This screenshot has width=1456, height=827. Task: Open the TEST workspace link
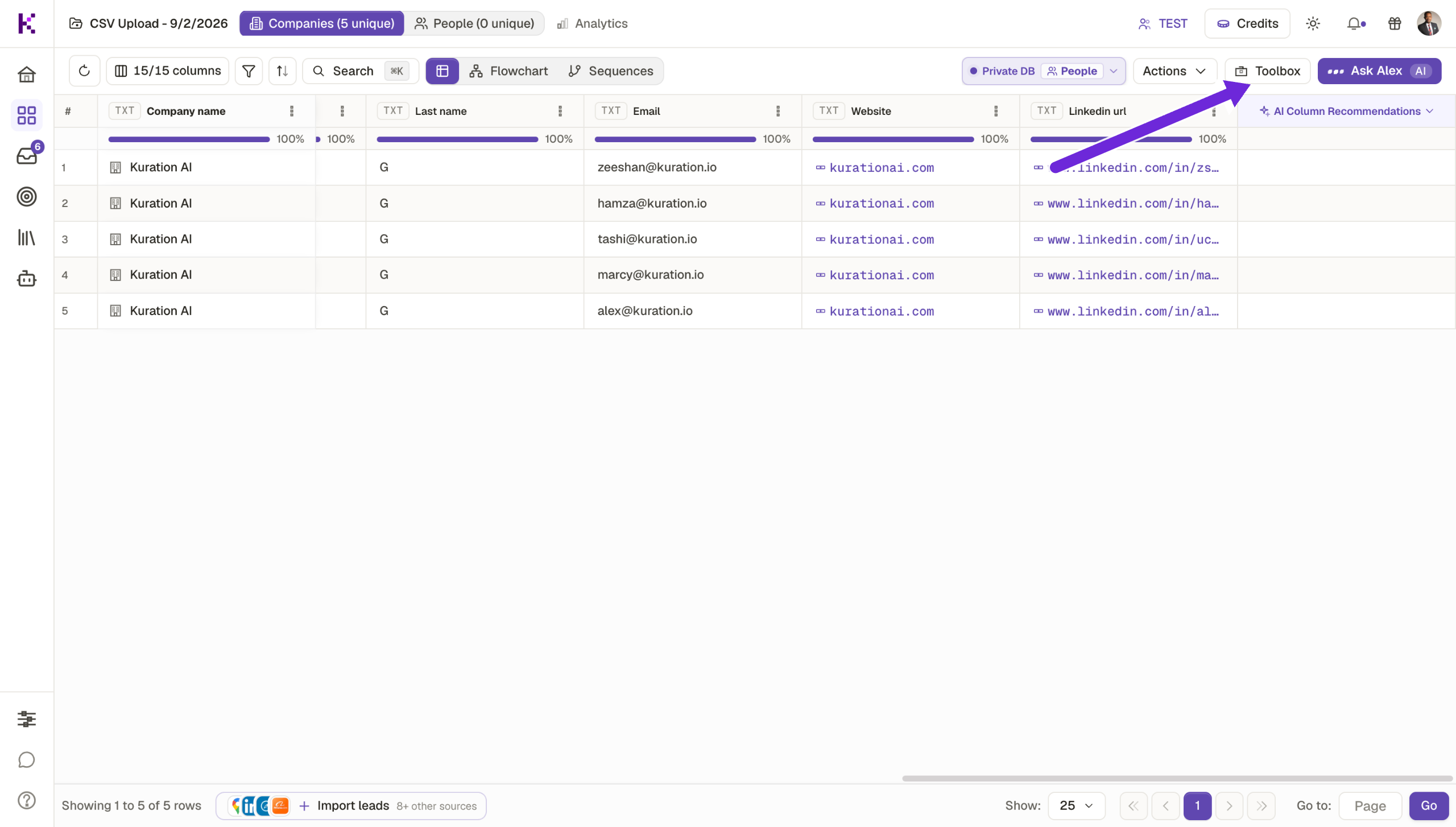click(x=1163, y=23)
